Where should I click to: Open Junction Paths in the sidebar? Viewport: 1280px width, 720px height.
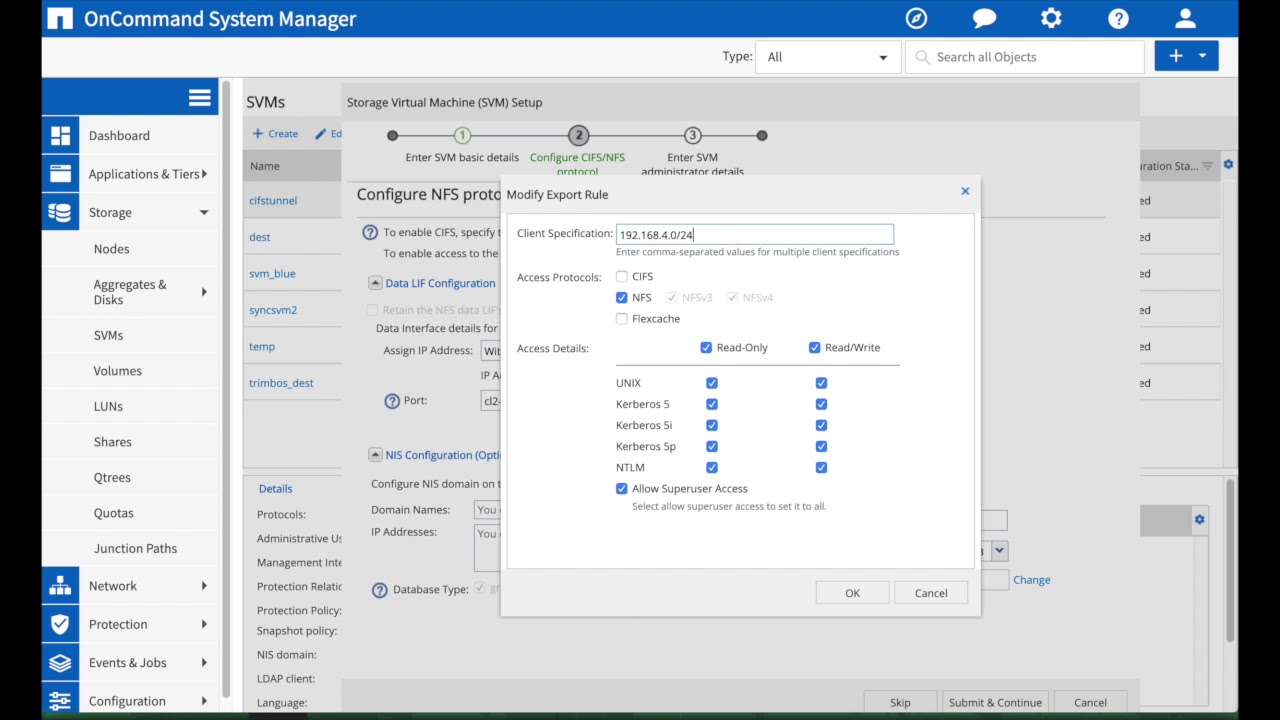click(x=135, y=549)
